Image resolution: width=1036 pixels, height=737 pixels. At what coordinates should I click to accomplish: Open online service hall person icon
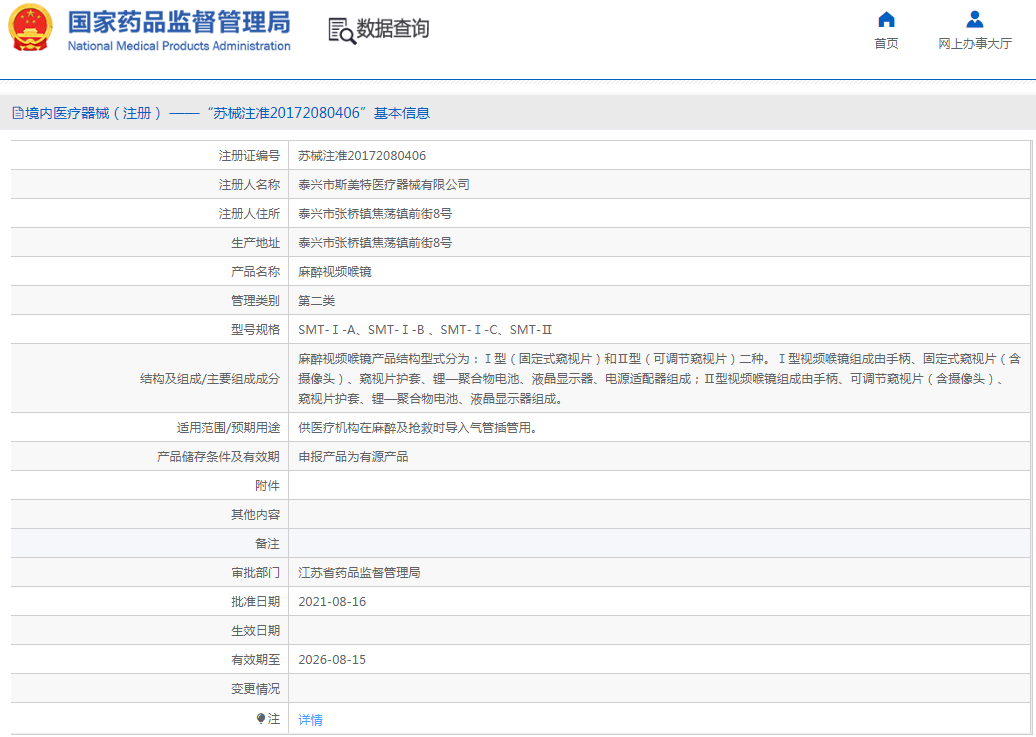coord(975,20)
